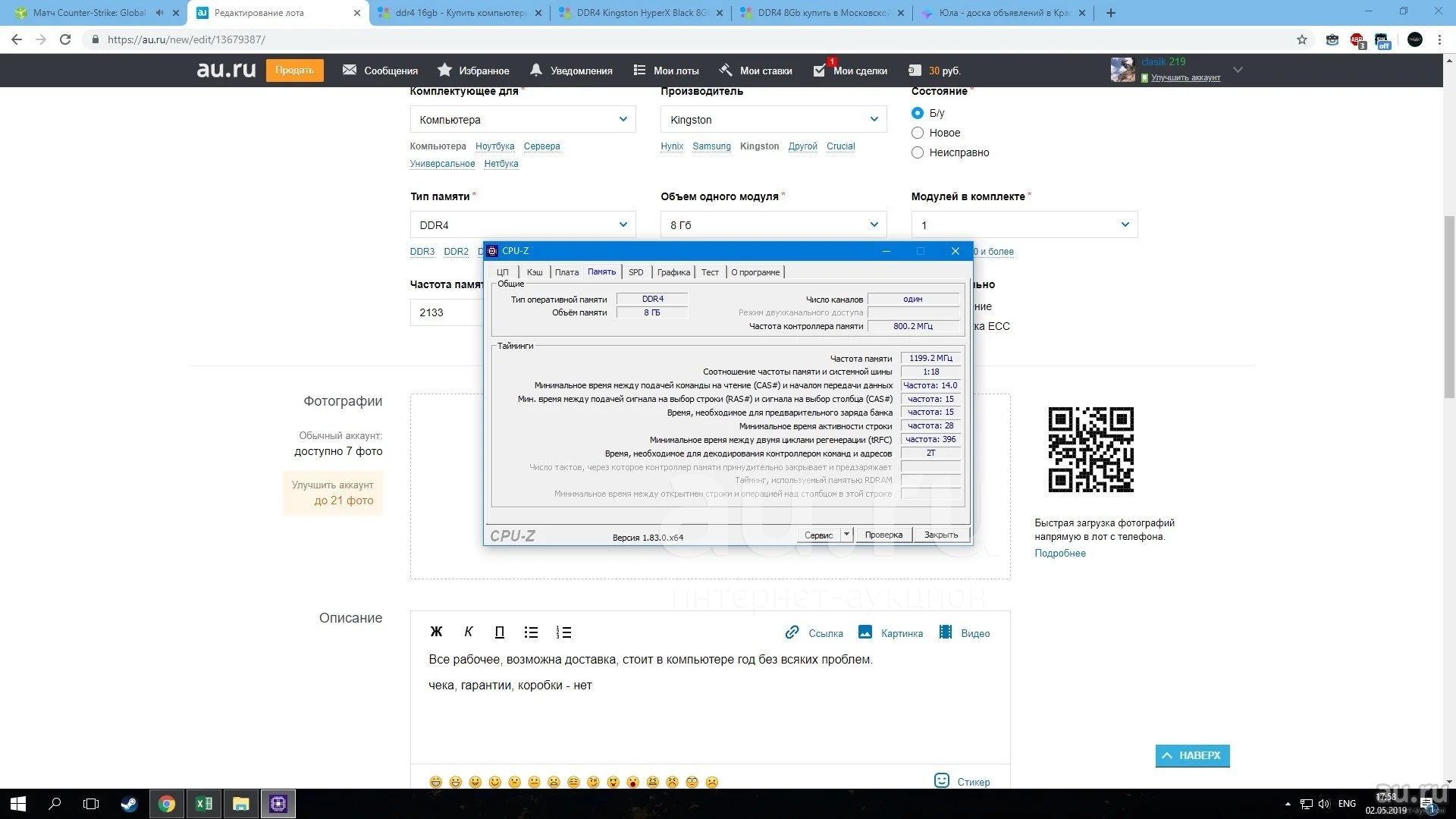Image resolution: width=1456 pixels, height=819 pixels.
Task: Open the Объем одного модуля dropdown
Action: [x=773, y=224]
